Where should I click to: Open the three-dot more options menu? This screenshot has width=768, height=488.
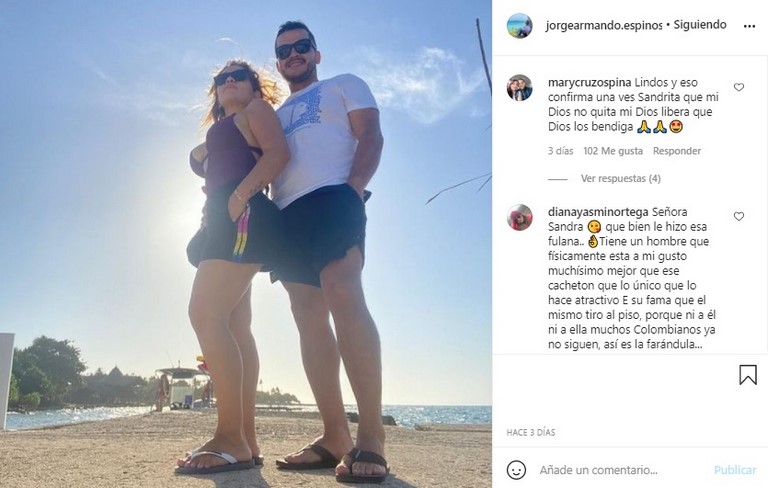[x=749, y=26]
